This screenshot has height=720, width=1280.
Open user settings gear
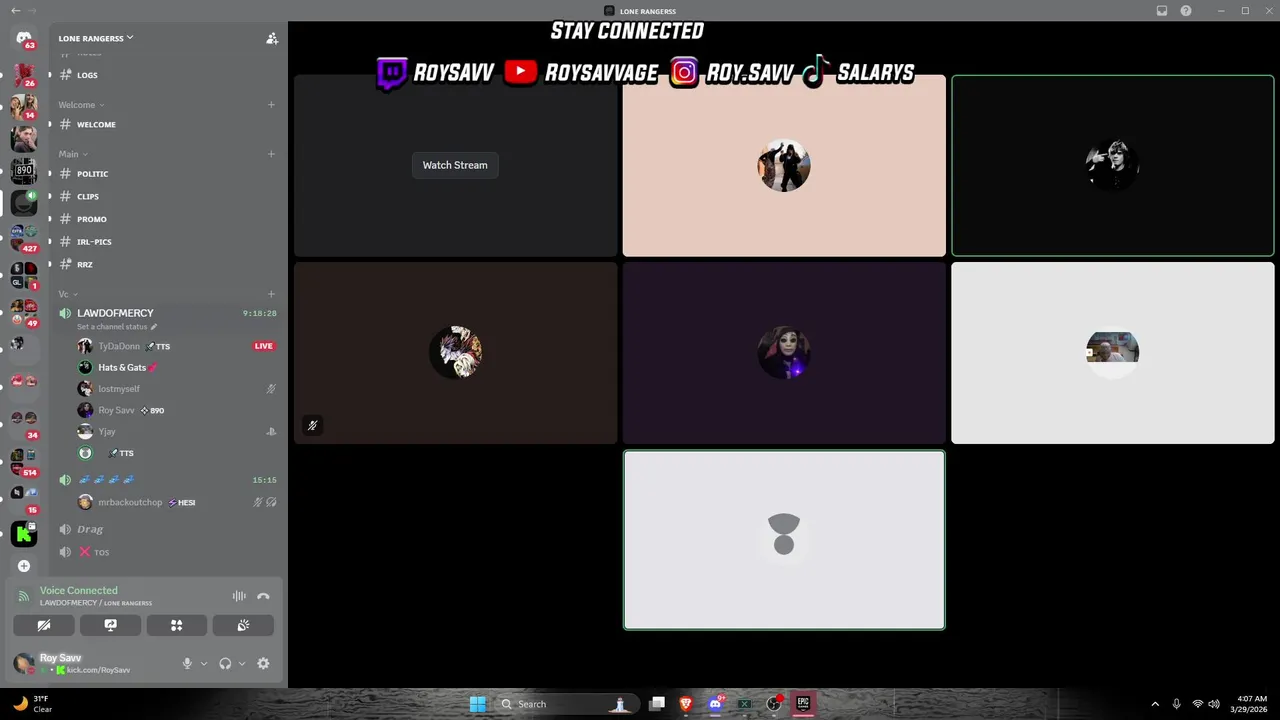coord(263,663)
